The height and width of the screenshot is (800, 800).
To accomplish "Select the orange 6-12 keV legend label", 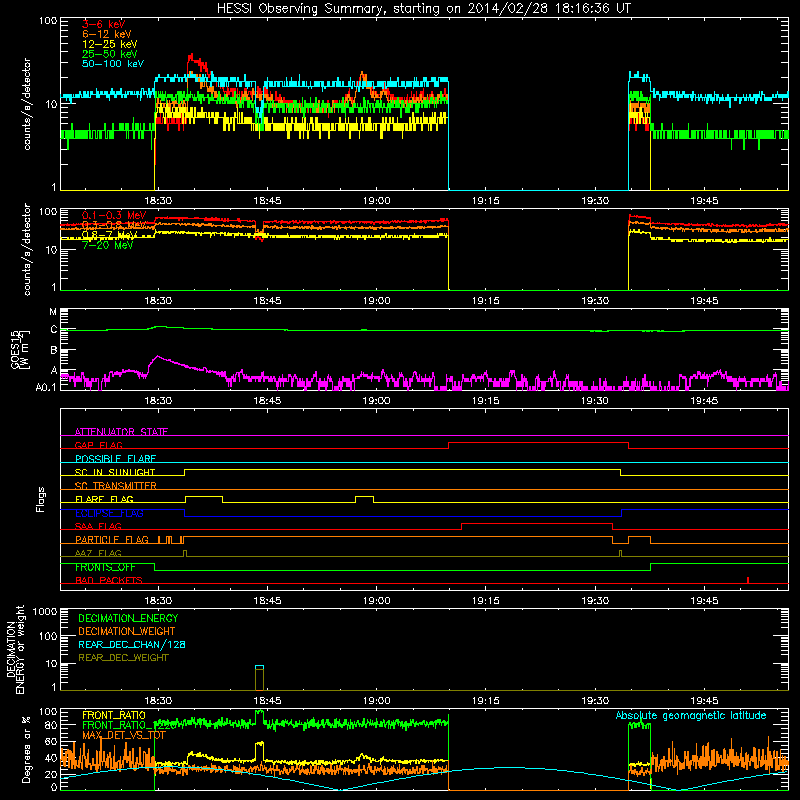I will 107,34.
